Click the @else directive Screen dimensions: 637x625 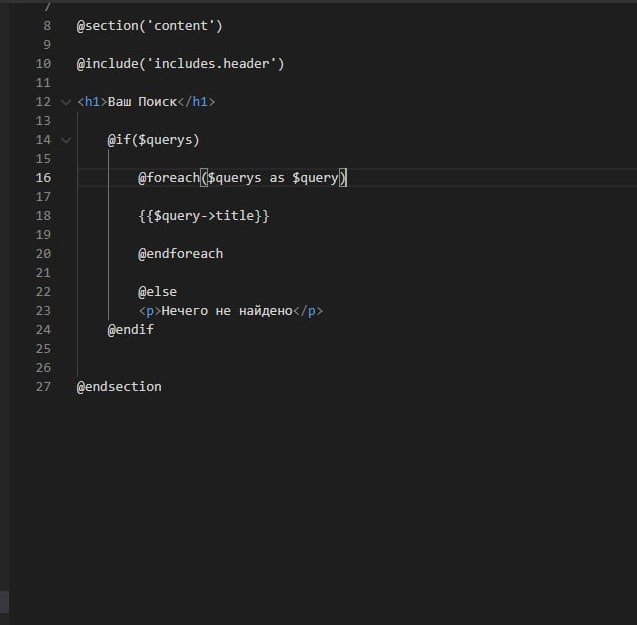click(158, 292)
